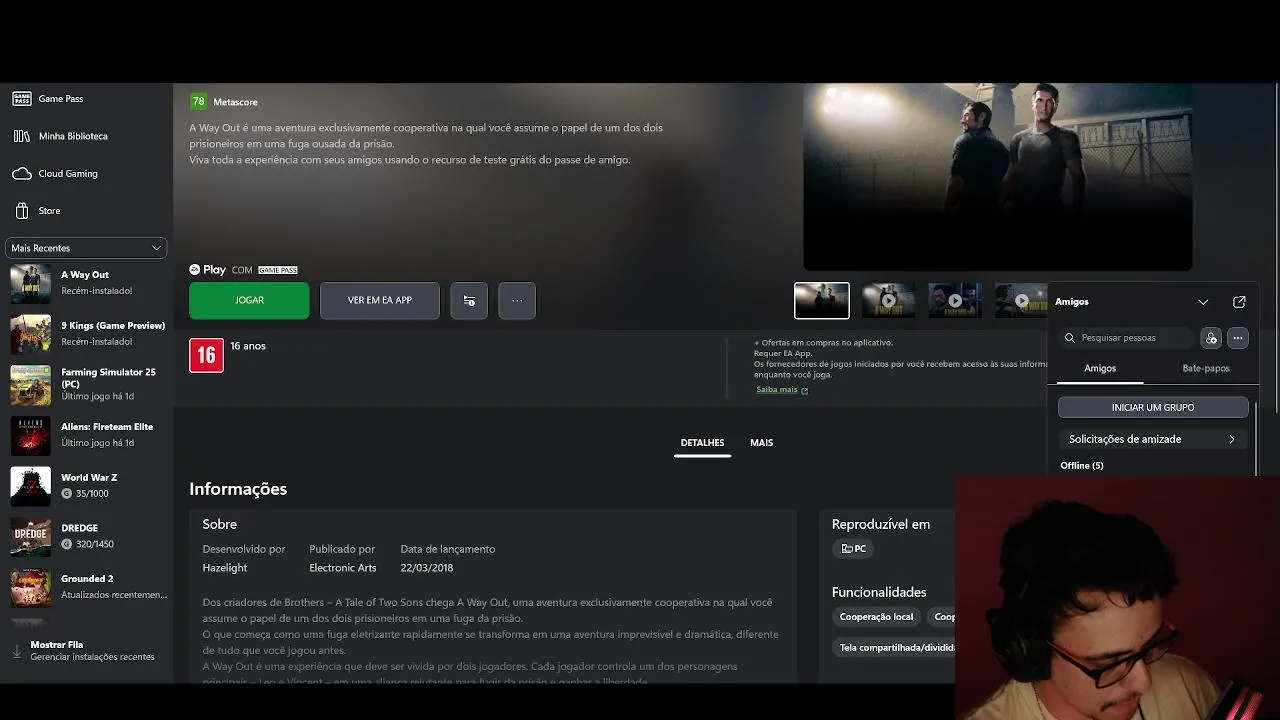Click VER EM EA APP button
This screenshot has width=1280, height=720.
[x=380, y=300]
